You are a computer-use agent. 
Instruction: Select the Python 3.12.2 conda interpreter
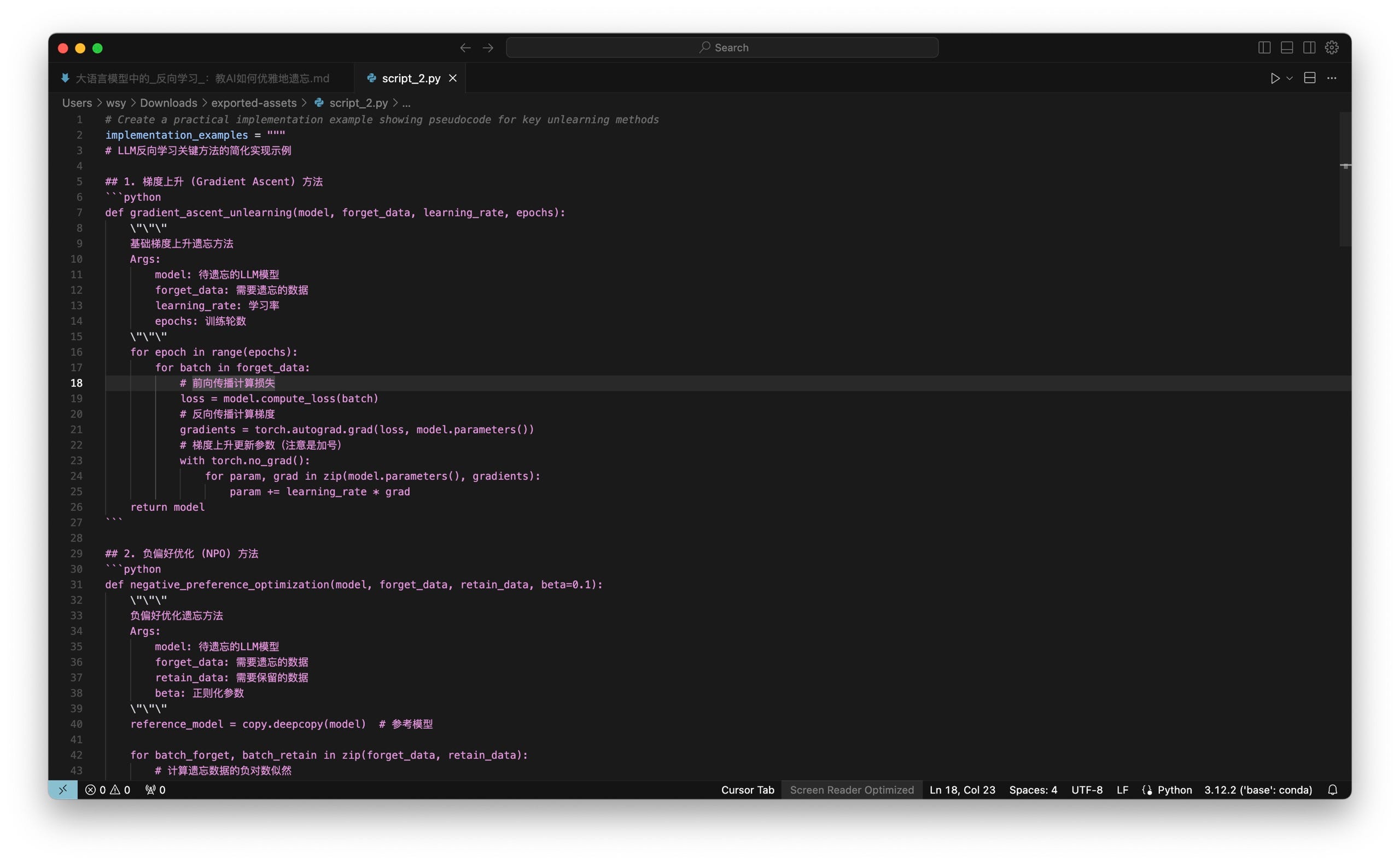click(x=1257, y=789)
